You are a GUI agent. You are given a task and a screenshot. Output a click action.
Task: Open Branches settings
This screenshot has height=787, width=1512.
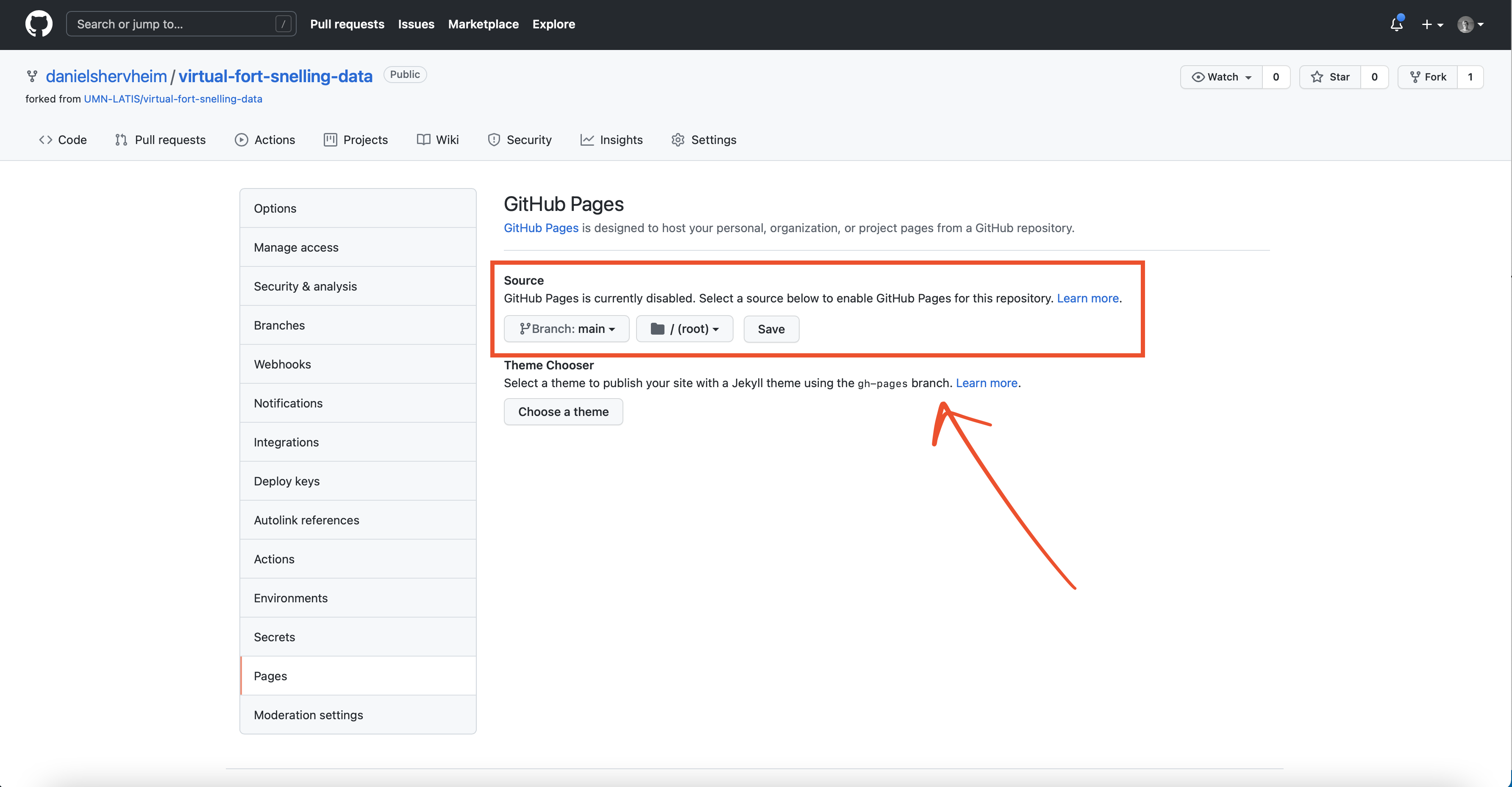point(358,325)
